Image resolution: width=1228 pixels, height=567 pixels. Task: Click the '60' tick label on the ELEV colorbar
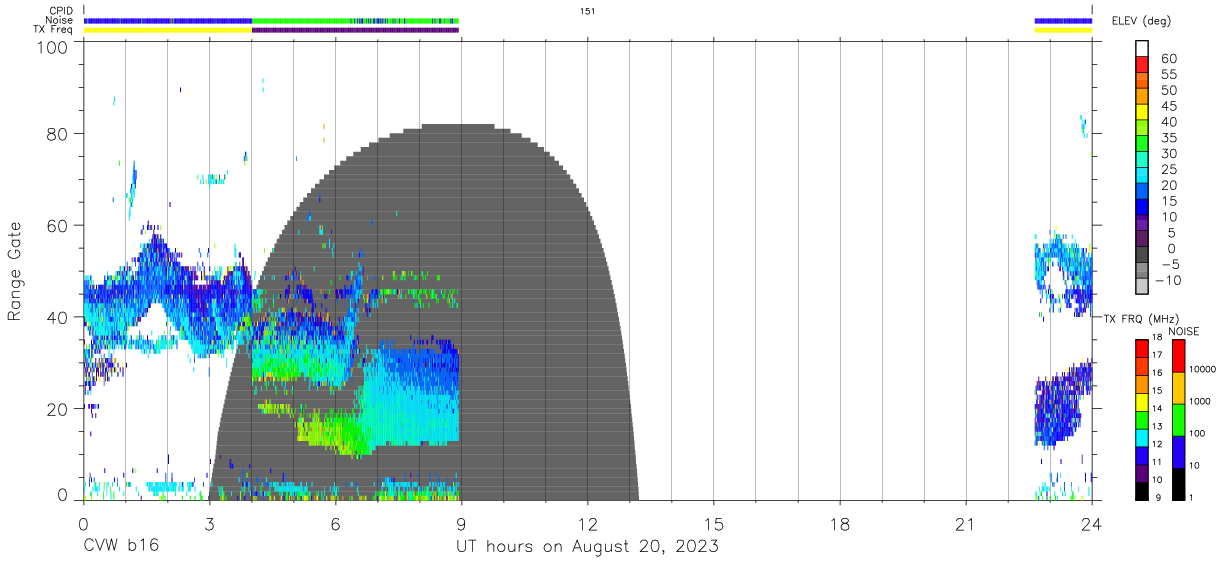[x=1168, y=59]
